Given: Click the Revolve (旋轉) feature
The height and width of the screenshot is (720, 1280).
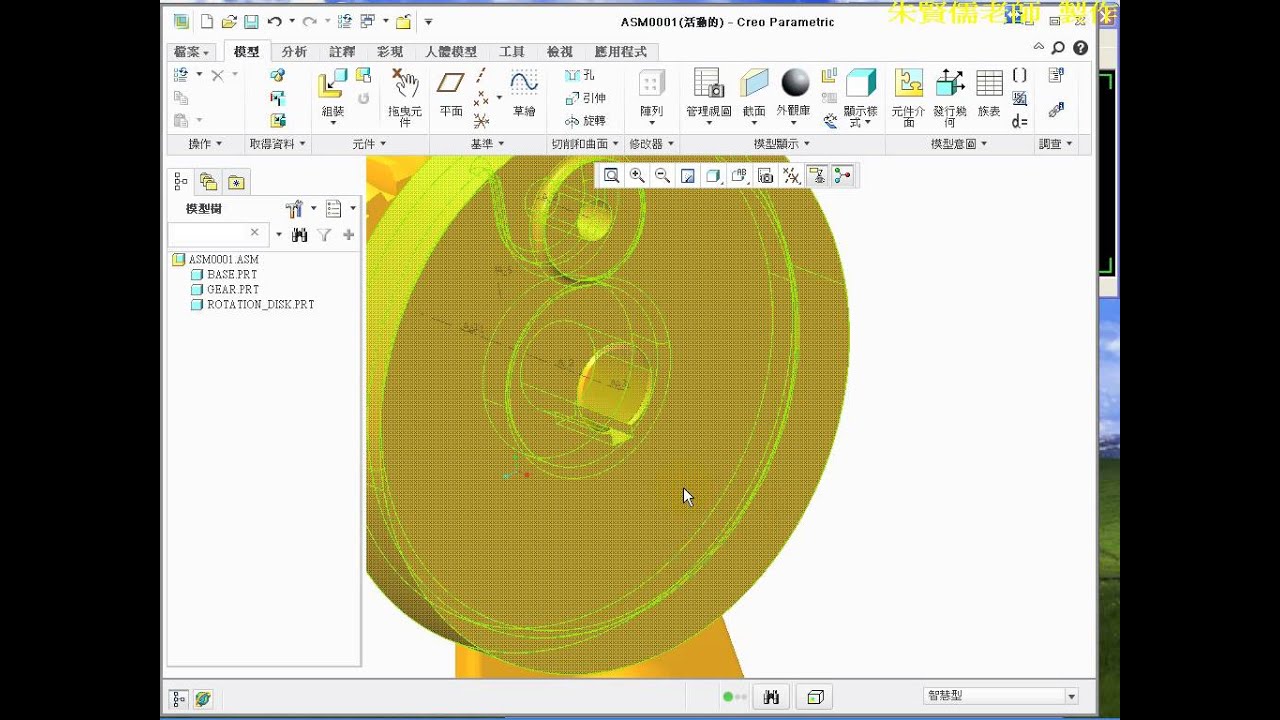Looking at the screenshot, I should 585,121.
